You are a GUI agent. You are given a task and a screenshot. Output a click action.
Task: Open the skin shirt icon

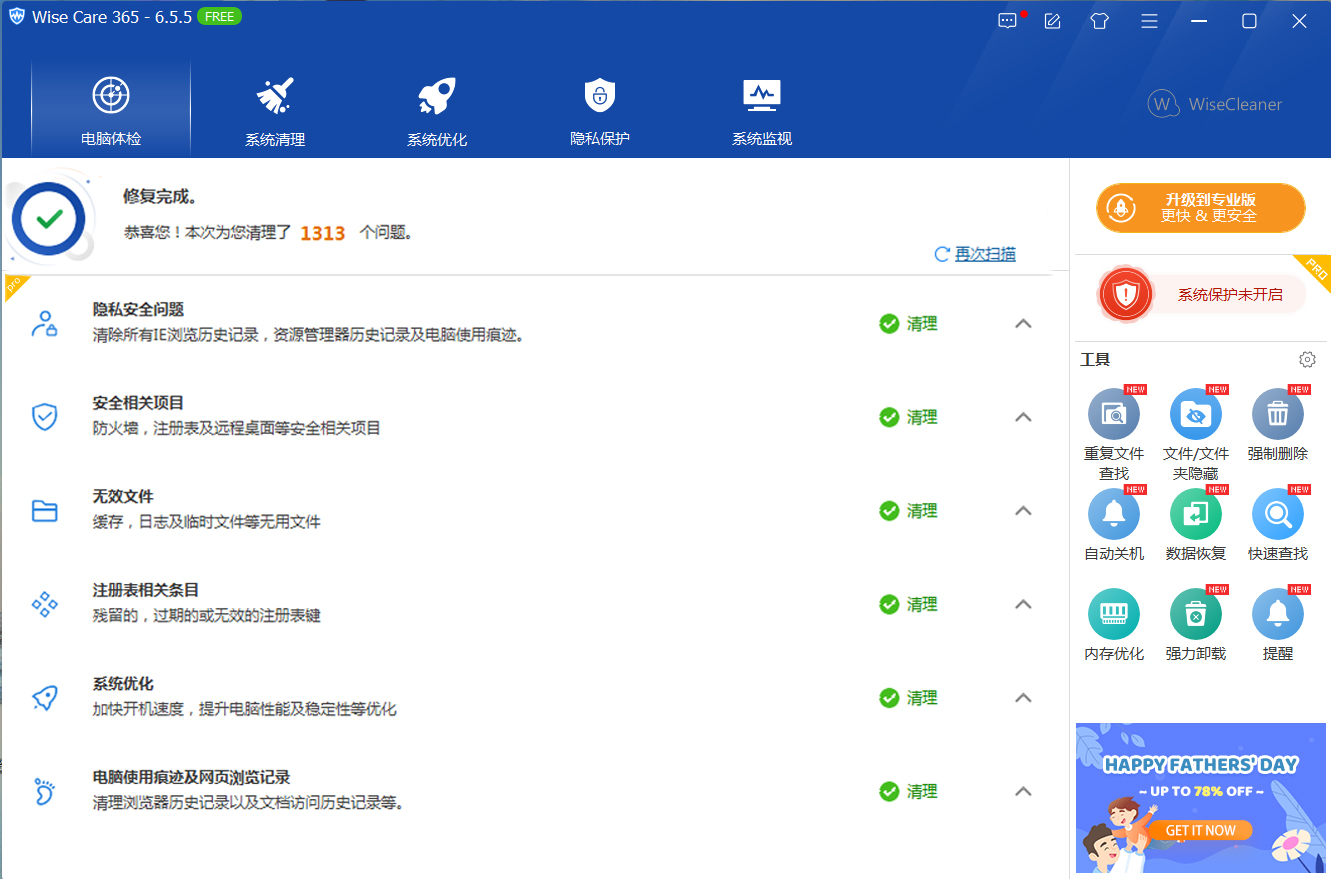pos(1100,20)
